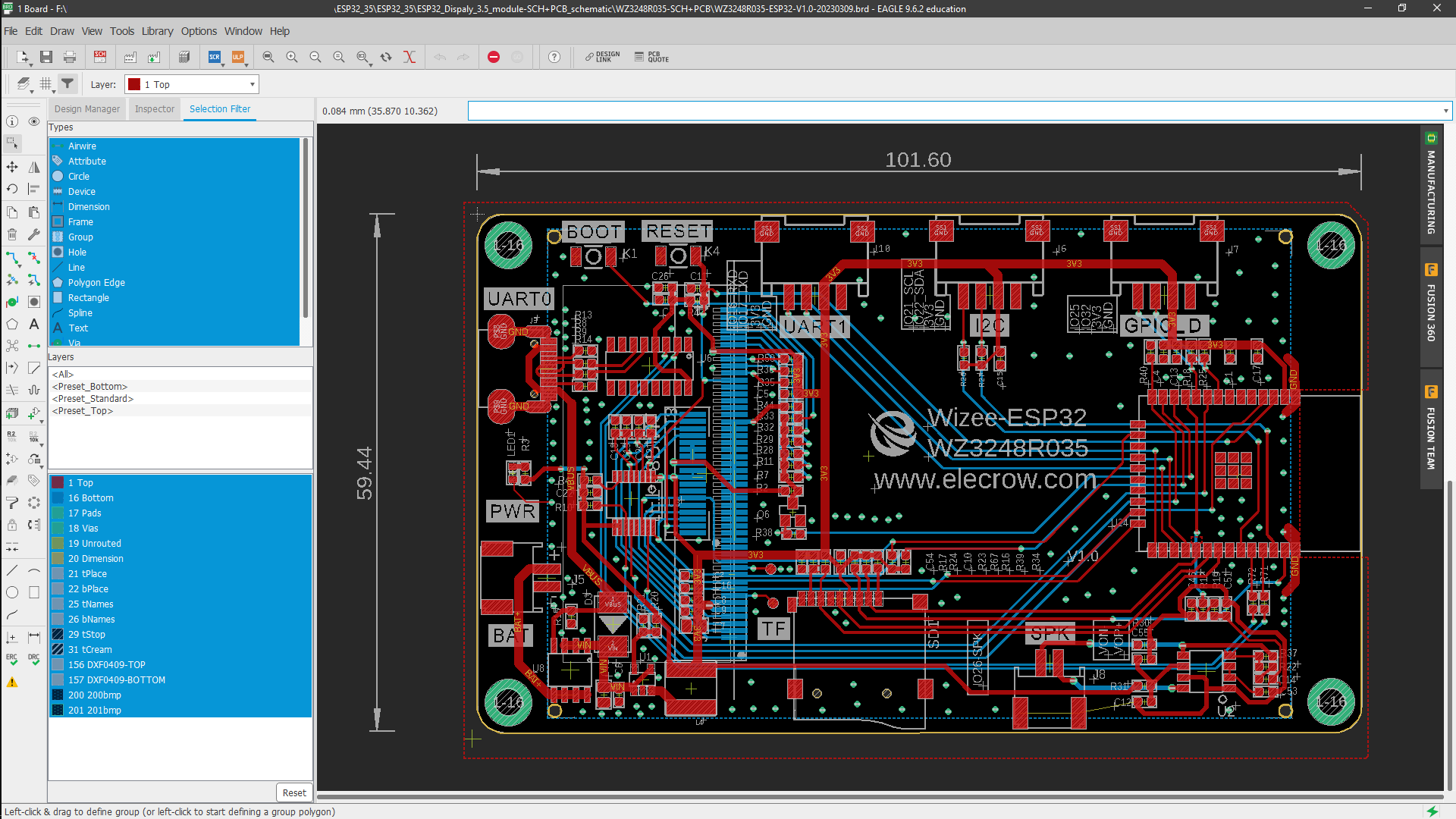This screenshot has width=1456, height=819.
Task: Click the Reset button
Action: click(294, 792)
